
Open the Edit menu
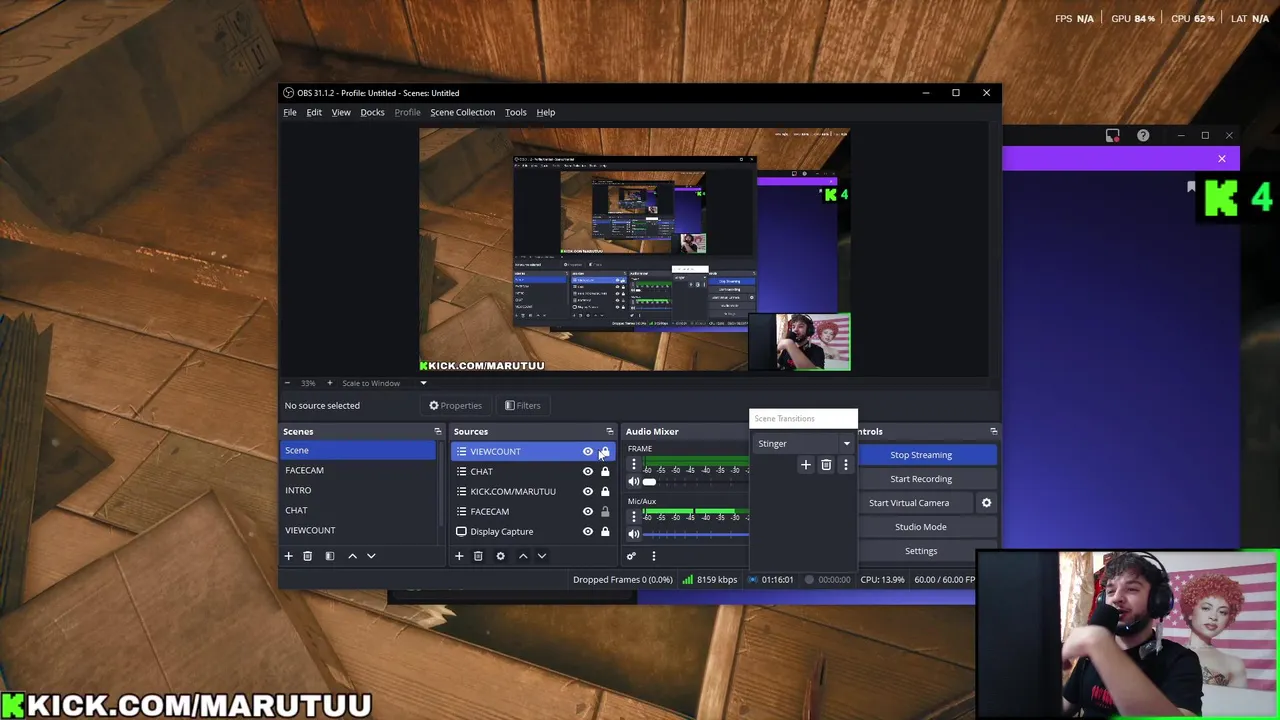tap(314, 112)
